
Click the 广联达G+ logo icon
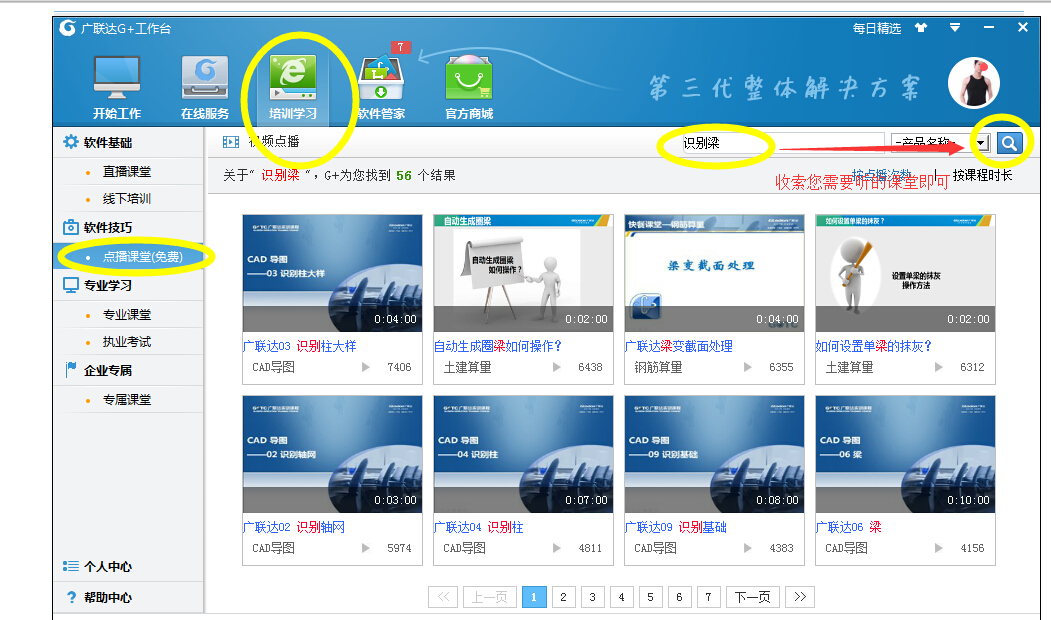[67, 27]
